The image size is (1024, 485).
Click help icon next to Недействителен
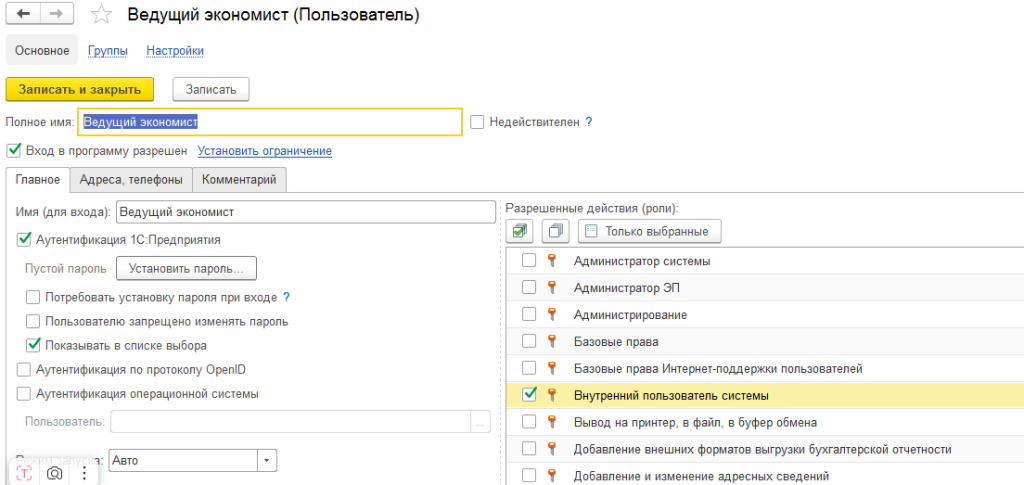tap(589, 122)
